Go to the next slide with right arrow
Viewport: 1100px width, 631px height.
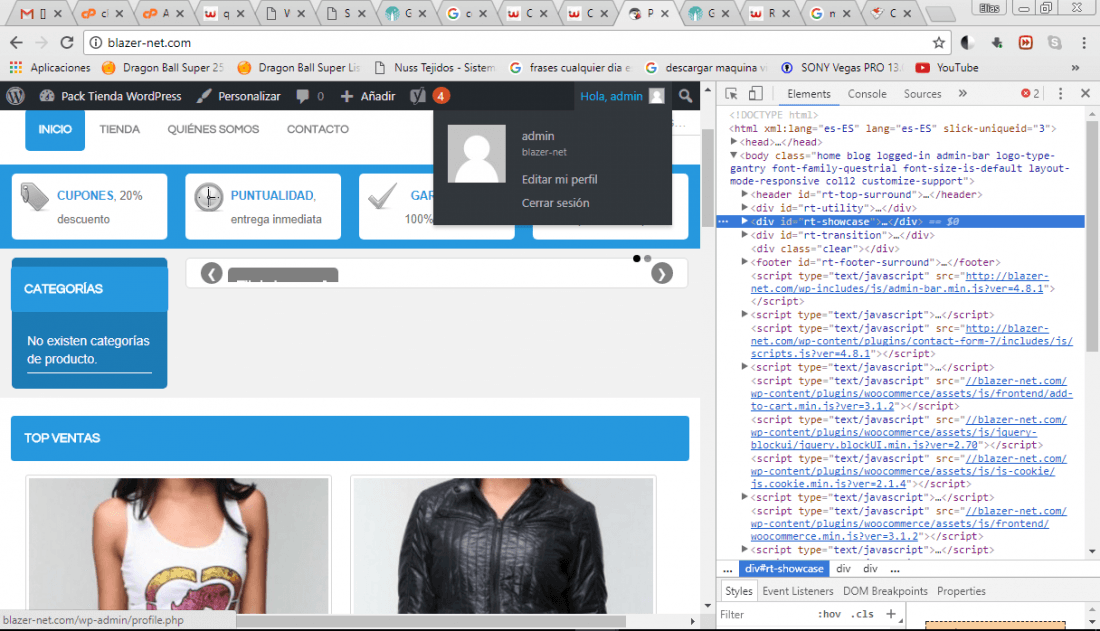pos(662,273)
